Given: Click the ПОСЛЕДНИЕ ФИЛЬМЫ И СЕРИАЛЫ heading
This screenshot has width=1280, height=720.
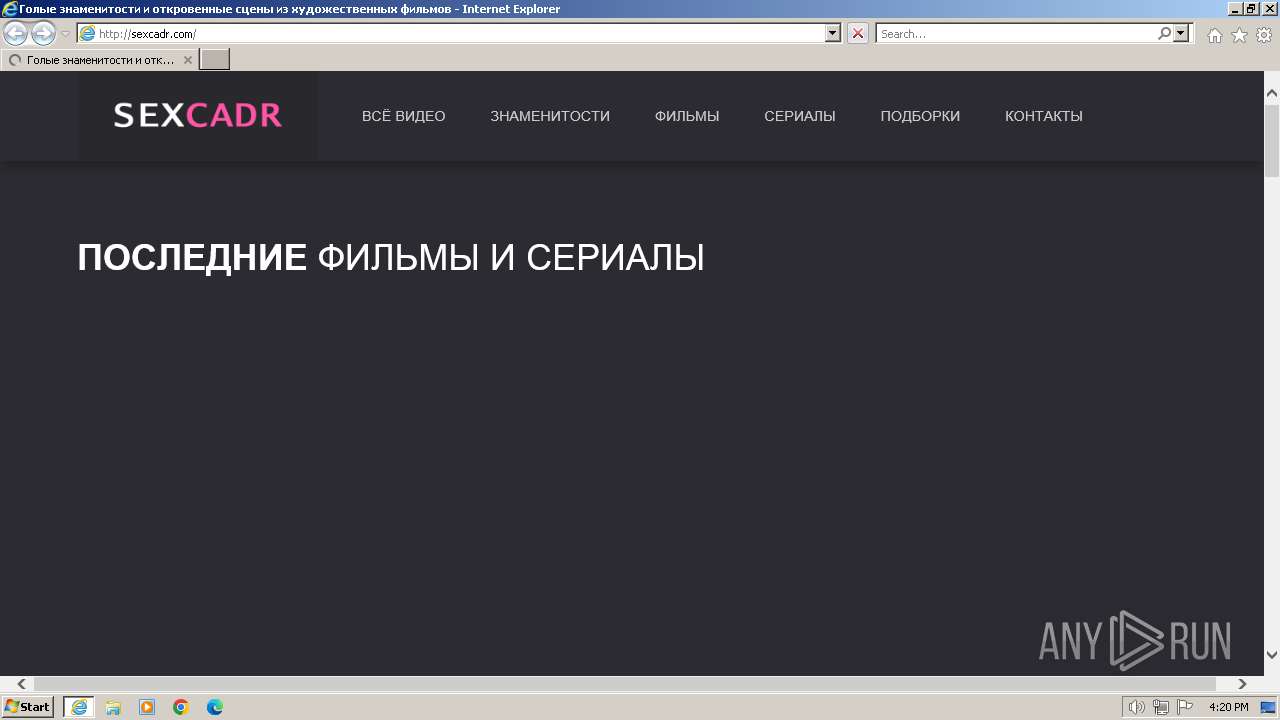Looking at the screenshot, I should [x=391, y=258].
